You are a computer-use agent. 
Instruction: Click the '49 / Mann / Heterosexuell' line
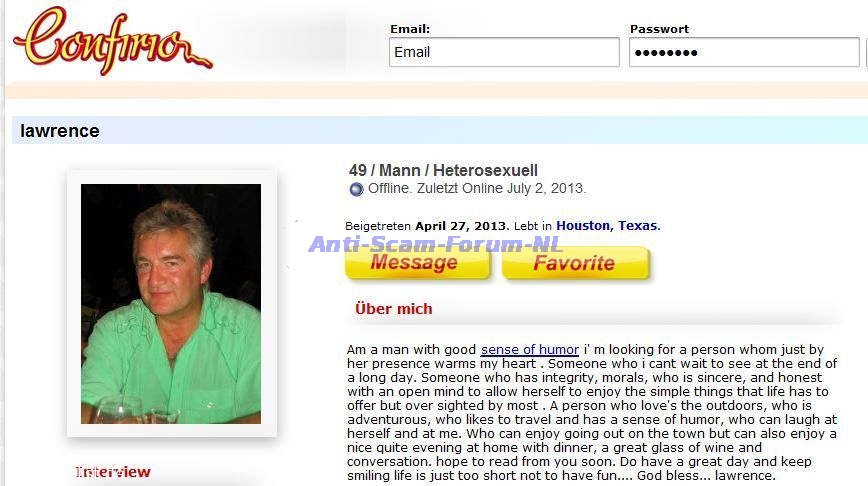(x=443, y=170)
